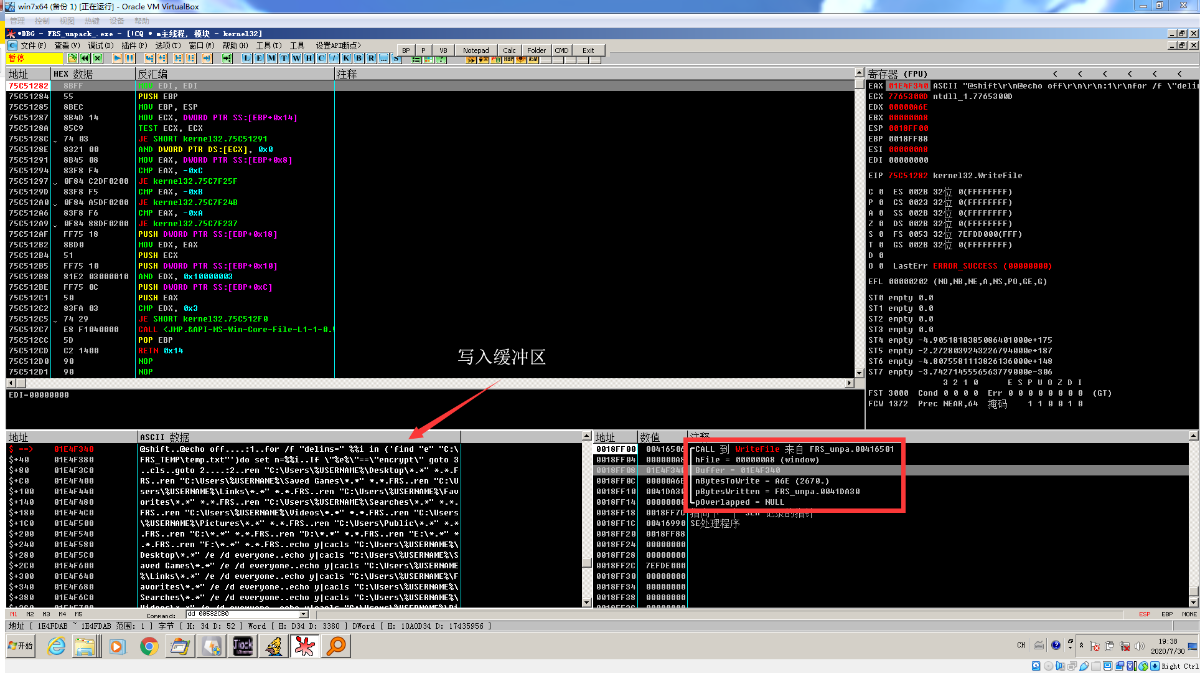Click the Step into toolbar icon
The height and width of the screenshot is (673, 1200).
pos(149,58)
